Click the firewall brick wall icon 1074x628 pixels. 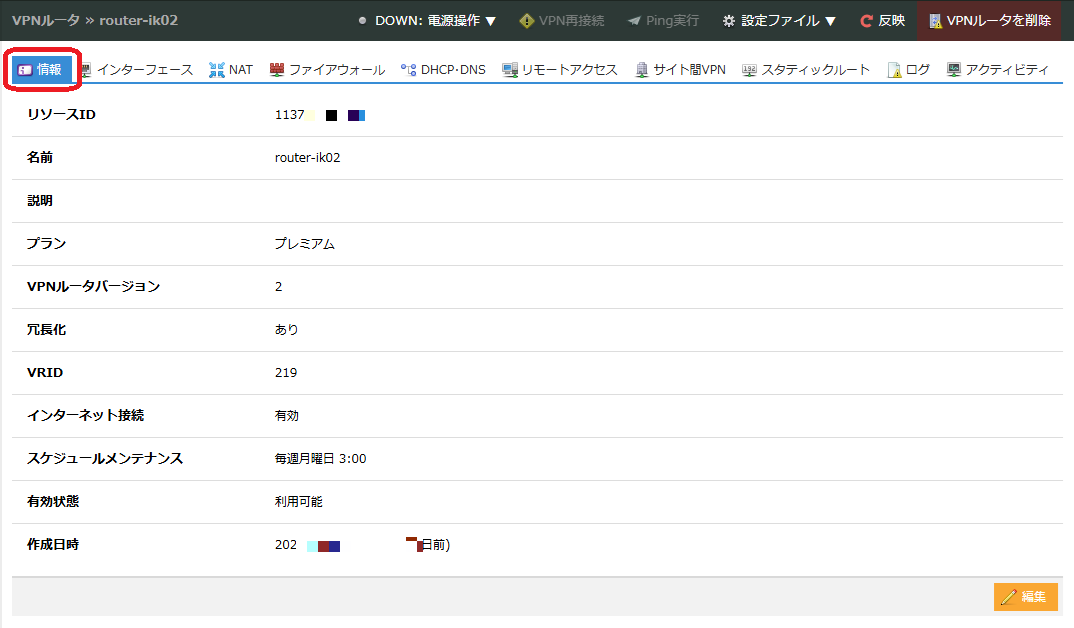click(277, 69)
